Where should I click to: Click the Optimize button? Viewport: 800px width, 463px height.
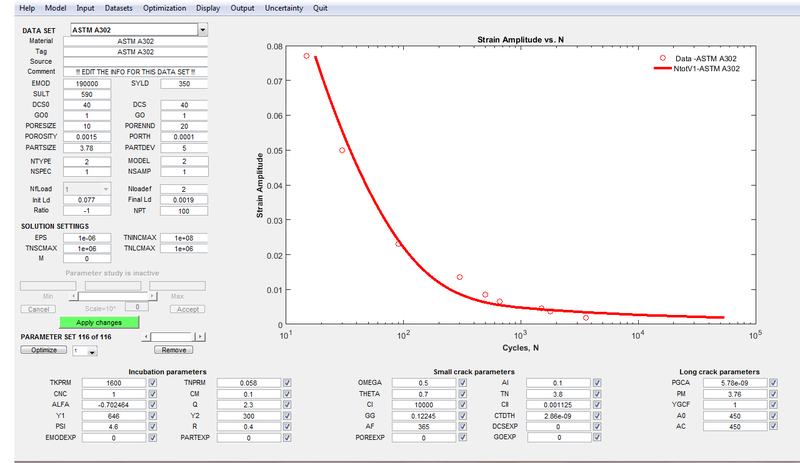(x=44, y=350)
